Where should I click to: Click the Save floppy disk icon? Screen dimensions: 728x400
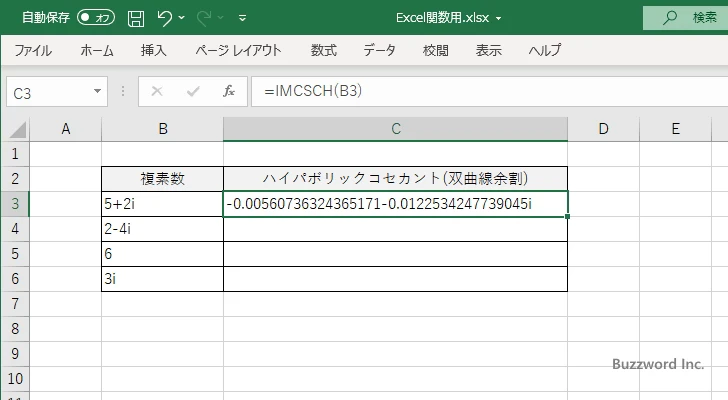[136, 18]
